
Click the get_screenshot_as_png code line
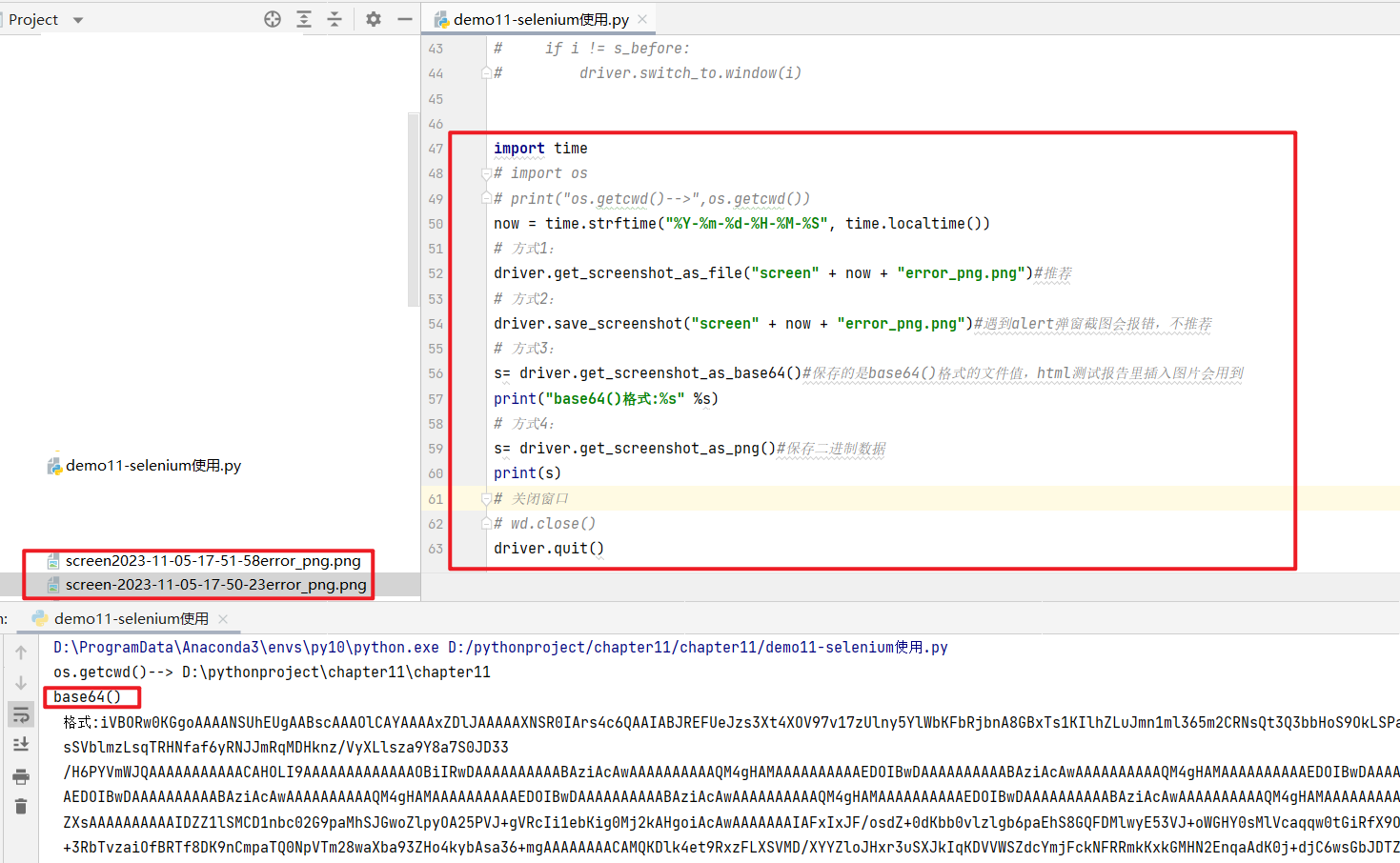(x=690, y=449)
